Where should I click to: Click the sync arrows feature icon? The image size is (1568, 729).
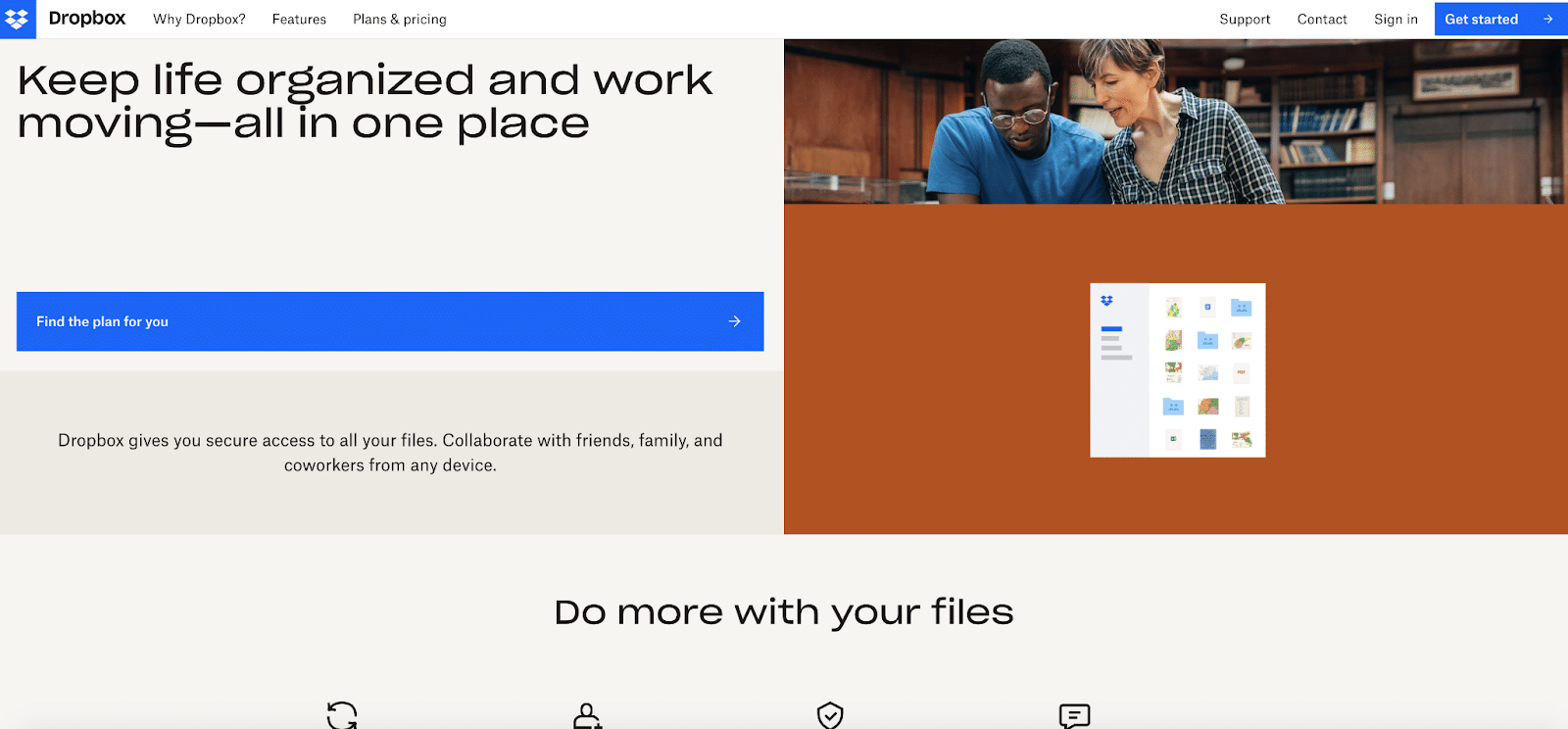tap(342, 715)
